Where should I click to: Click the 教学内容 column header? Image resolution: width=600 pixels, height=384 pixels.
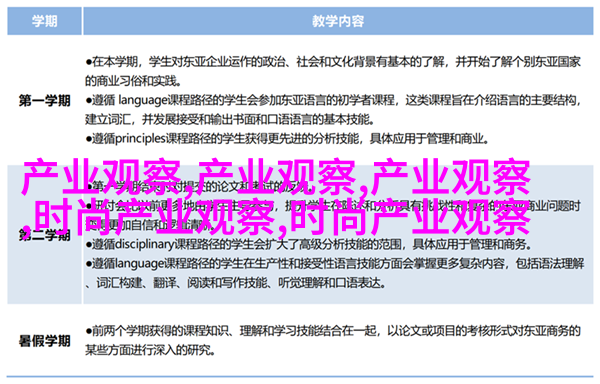click(x=338, y=21)
